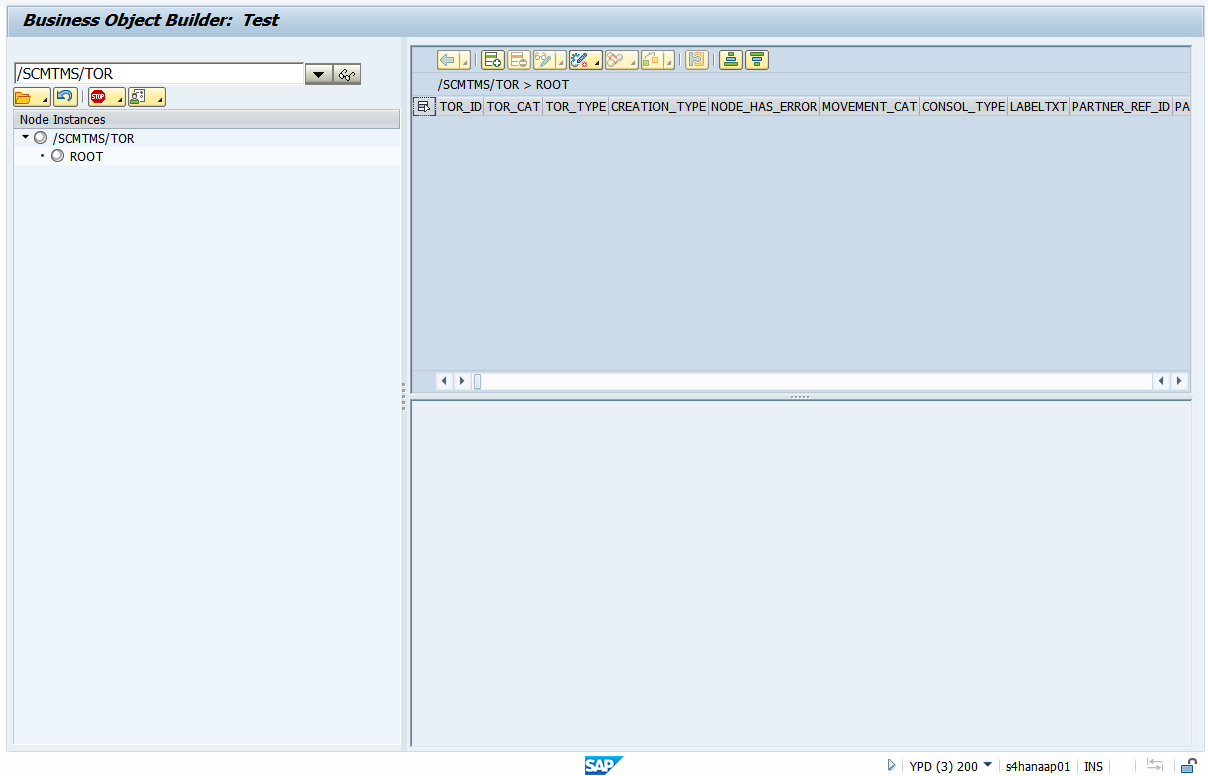Click the blue undo refresh arrow icon

pyautogui.click(x=65, y=97)
